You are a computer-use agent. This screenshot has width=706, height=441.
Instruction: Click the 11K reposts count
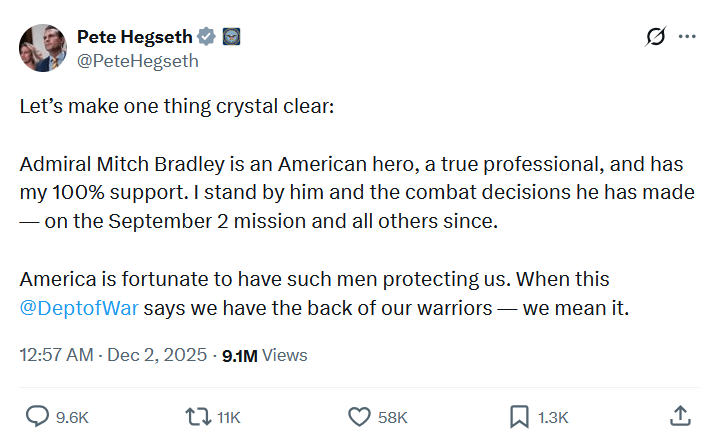tap(228, 417)
